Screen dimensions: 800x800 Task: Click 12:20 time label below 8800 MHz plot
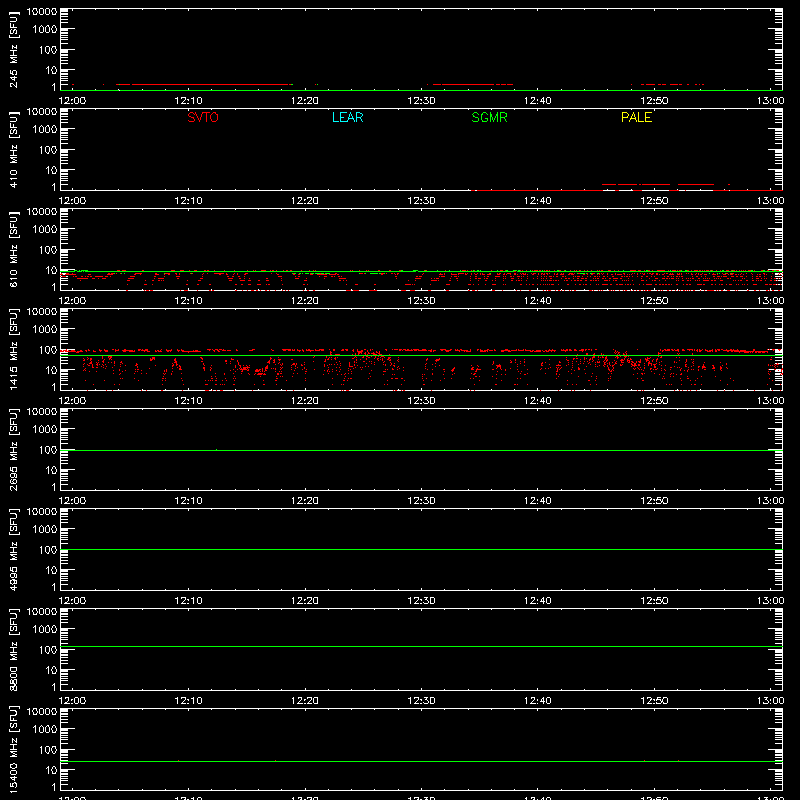pyautogui.click(x=305, y=701)
